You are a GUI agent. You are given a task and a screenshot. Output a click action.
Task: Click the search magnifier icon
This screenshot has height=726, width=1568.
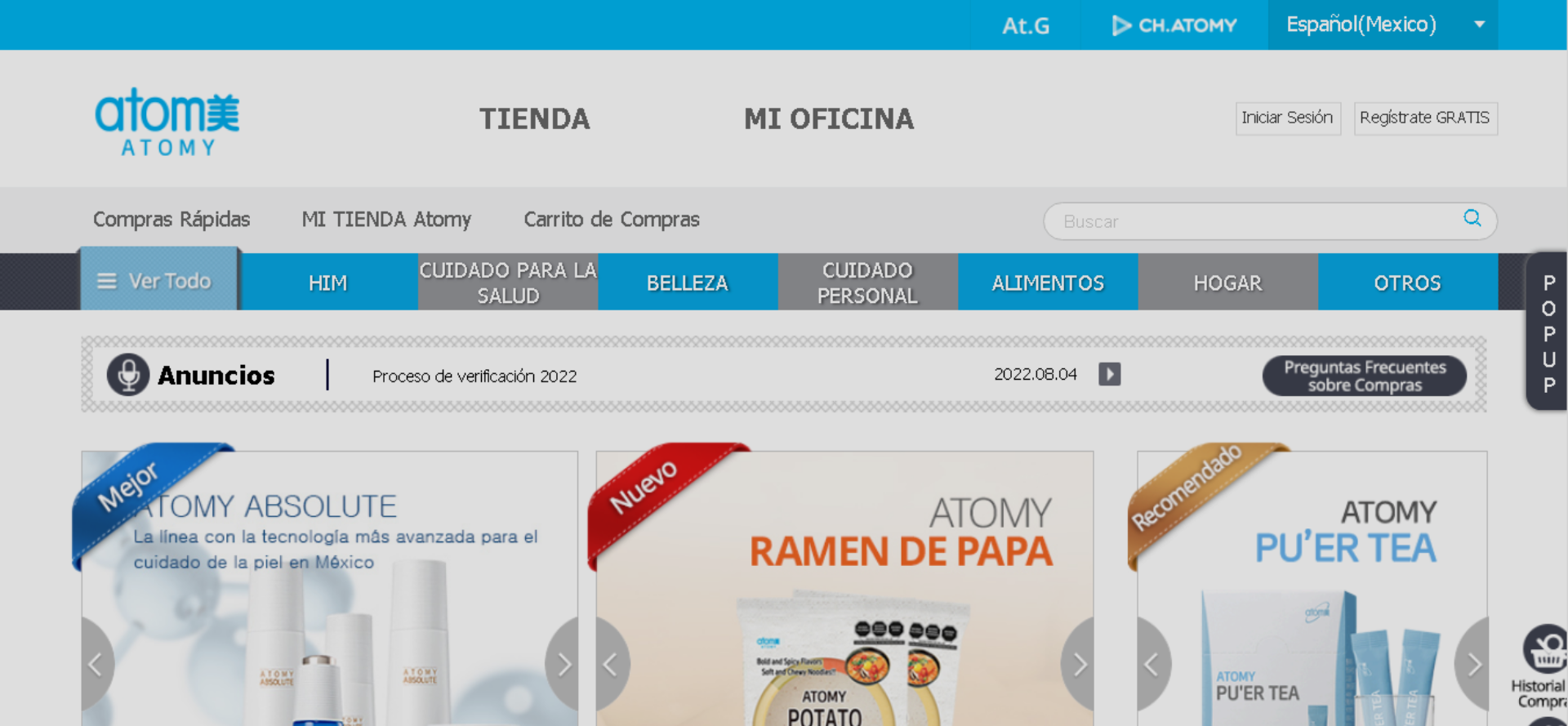[1472, 218]
